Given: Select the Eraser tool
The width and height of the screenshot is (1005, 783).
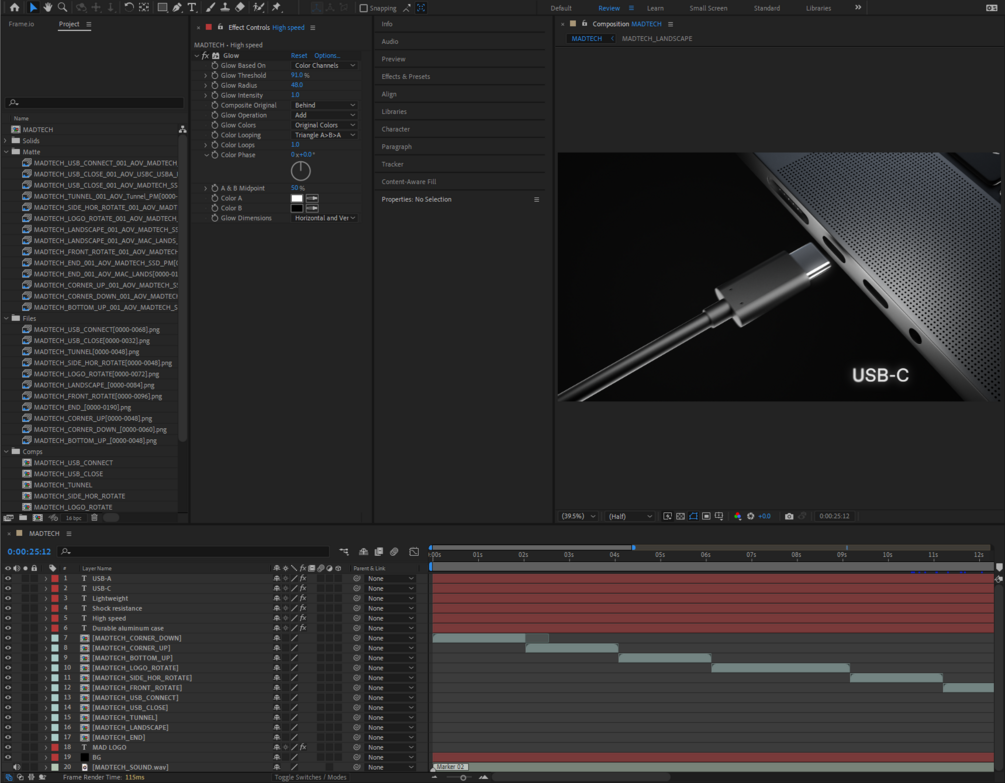Looking at the screenshot, I should click(x=240, y=8).
